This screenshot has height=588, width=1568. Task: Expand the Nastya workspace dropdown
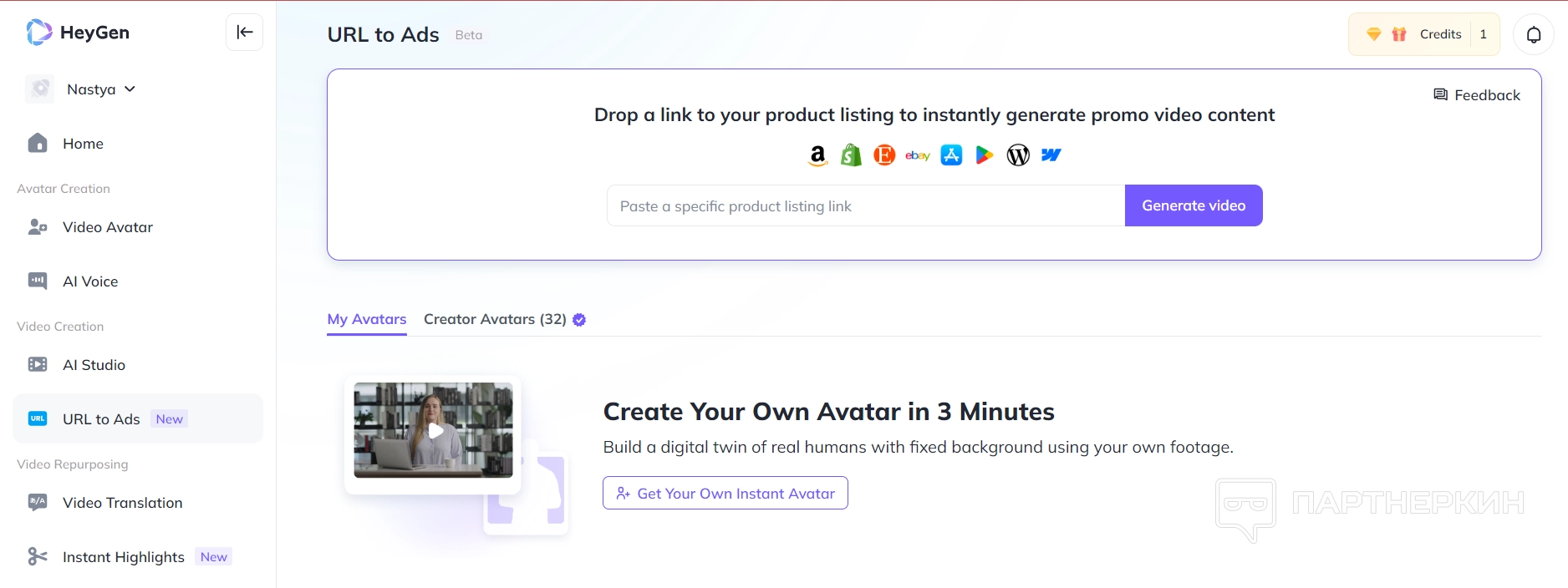pyautogui.click(x=100, y=89)
